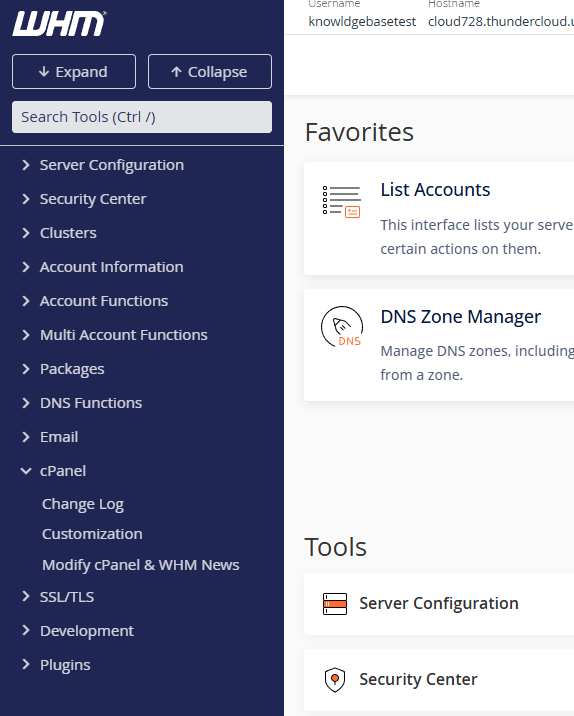The image size is (574, 716).
Task: Select Plugins menu label
Action: (65, 665)
